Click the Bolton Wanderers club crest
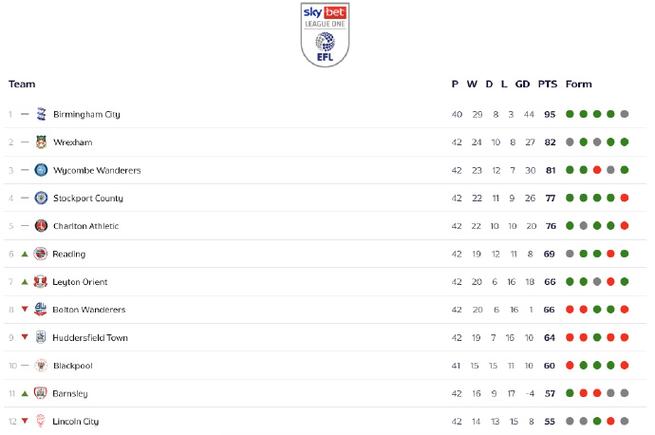 tap(40, 309)
